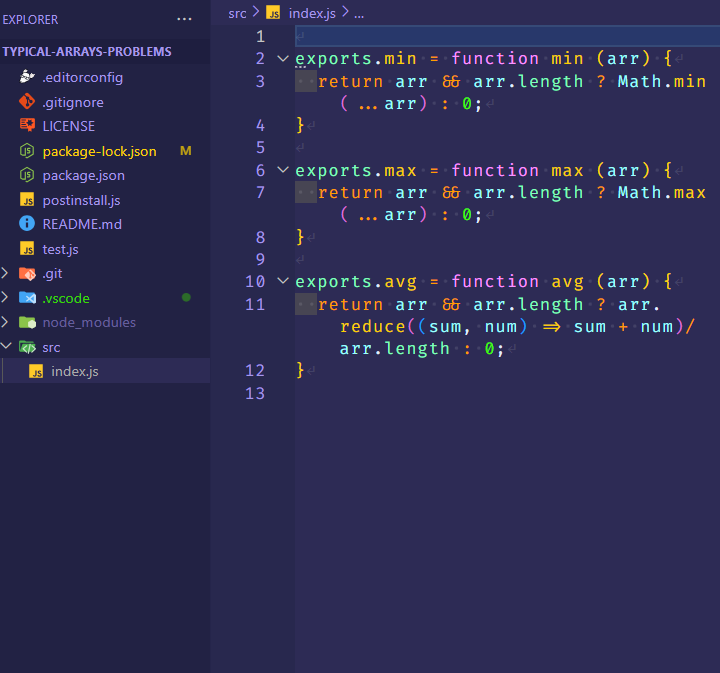The height and width of the screenshot is (673, 720).
Task: Collapse the src folder chevron
Action: [6, 346]
